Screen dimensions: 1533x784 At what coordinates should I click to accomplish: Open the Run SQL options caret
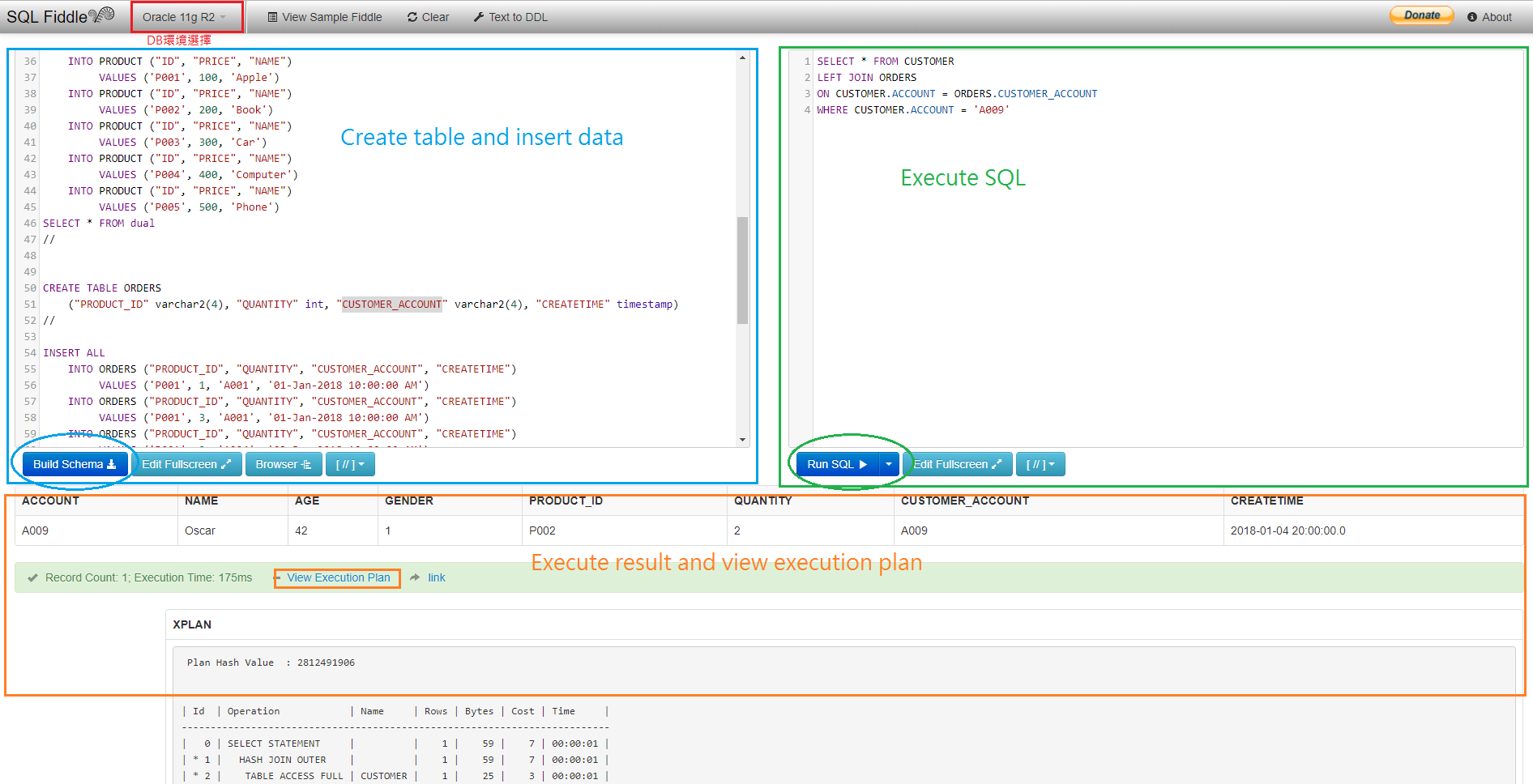click(x=889, y=463)
